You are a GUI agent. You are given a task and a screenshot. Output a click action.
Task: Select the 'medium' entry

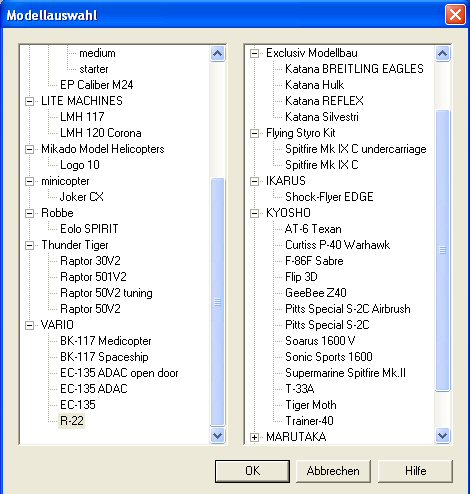(97, 53)
